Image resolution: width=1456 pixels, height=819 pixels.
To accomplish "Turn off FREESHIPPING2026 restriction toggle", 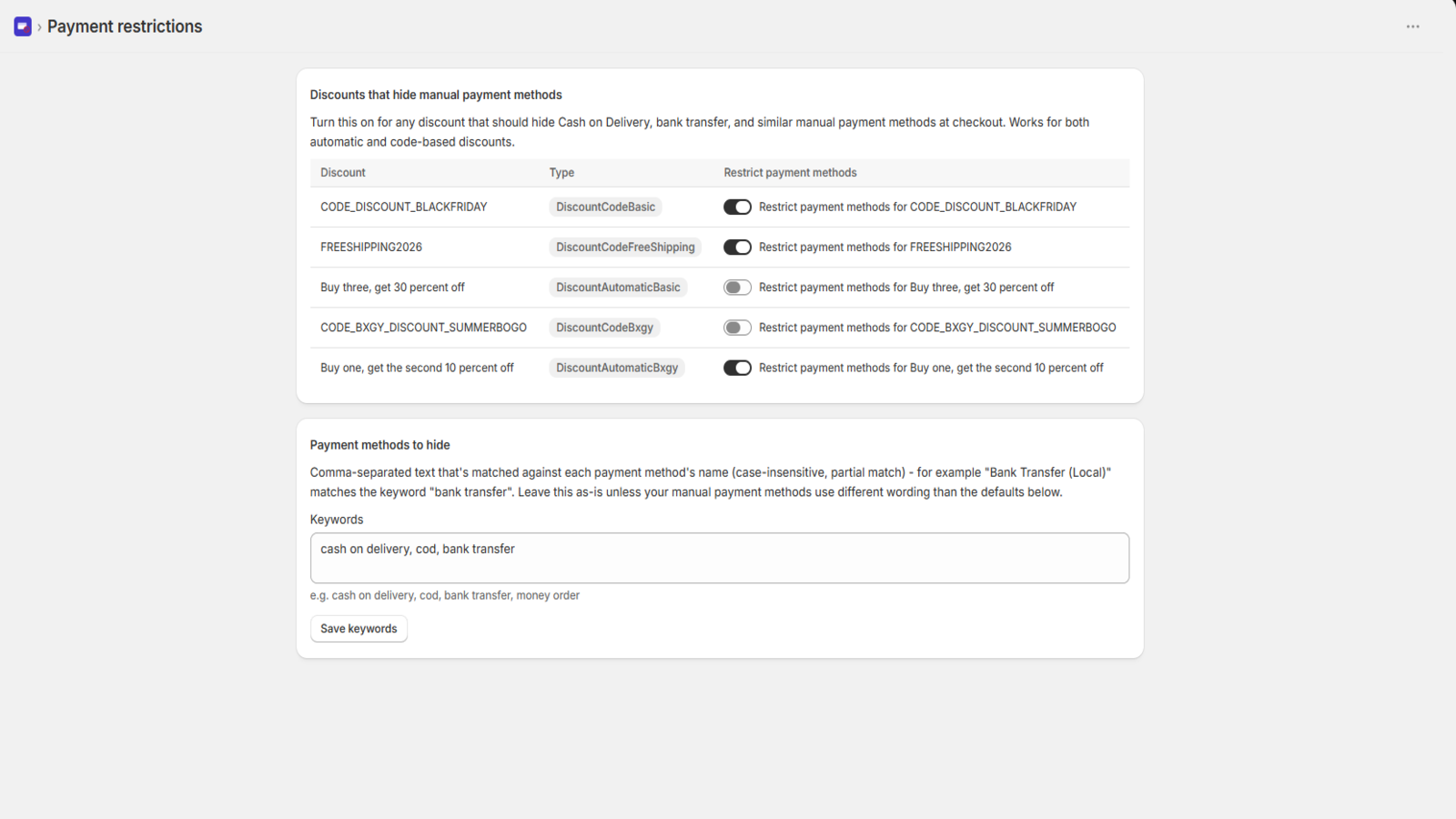I will pyautogui.click(x=737, y=248).
